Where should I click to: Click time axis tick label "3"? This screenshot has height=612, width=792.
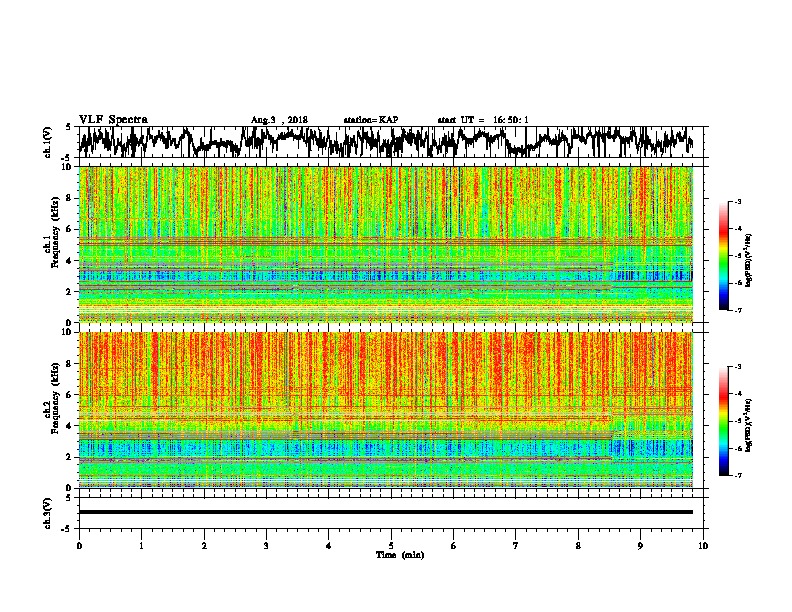coord(266,546)
